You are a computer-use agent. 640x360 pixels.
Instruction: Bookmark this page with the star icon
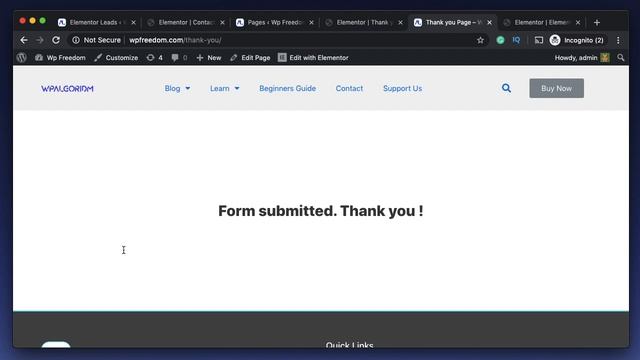[x=480, y=40]
